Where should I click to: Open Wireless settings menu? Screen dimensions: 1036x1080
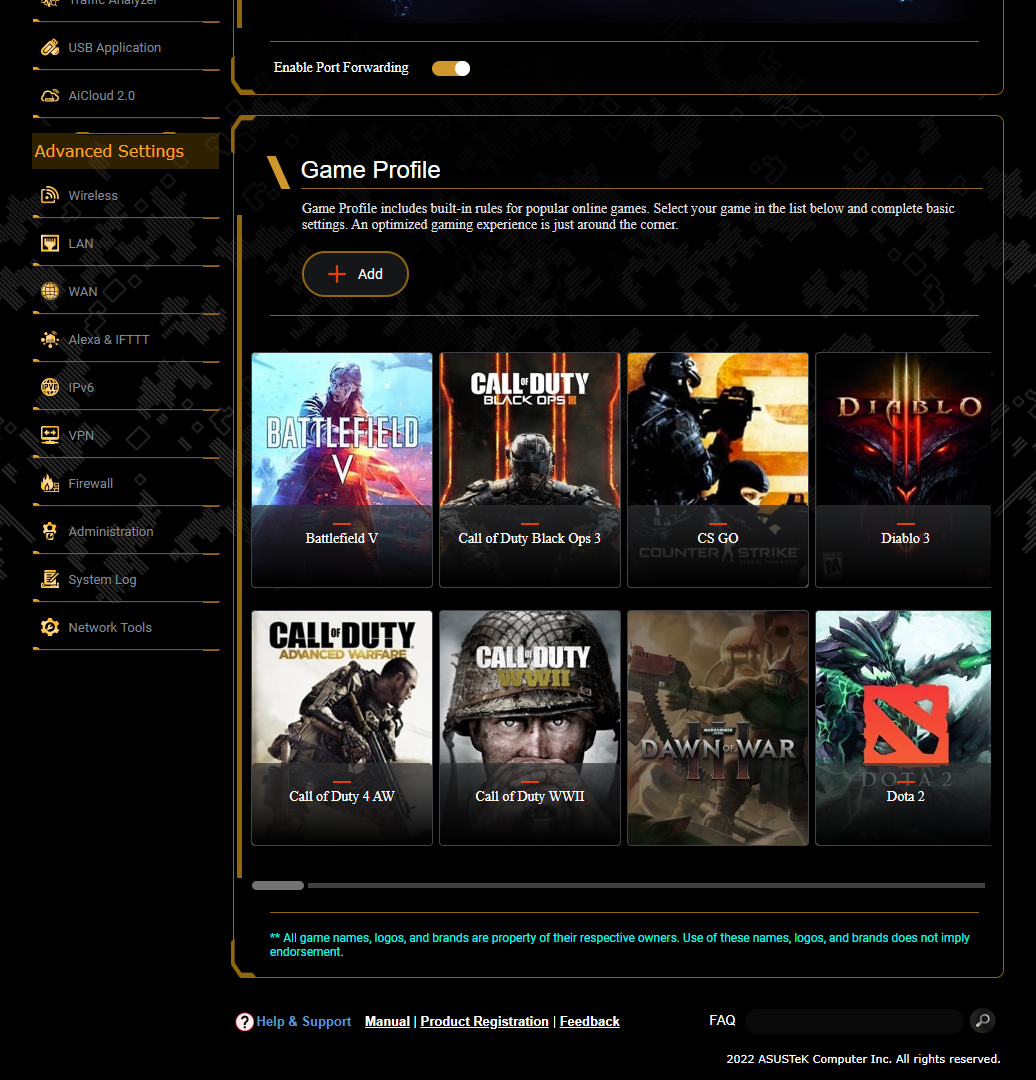click(126, 196)
